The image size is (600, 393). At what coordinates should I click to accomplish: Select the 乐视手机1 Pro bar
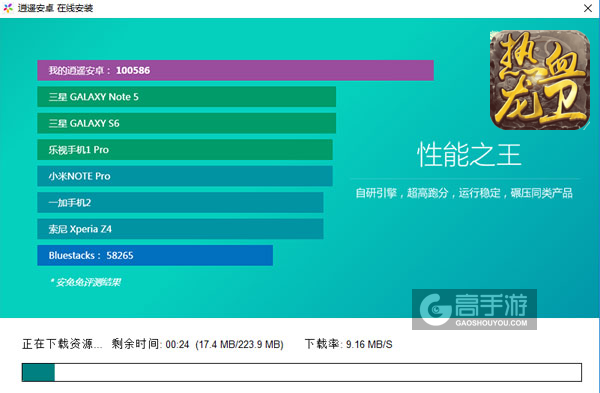[x=185, y=150]
